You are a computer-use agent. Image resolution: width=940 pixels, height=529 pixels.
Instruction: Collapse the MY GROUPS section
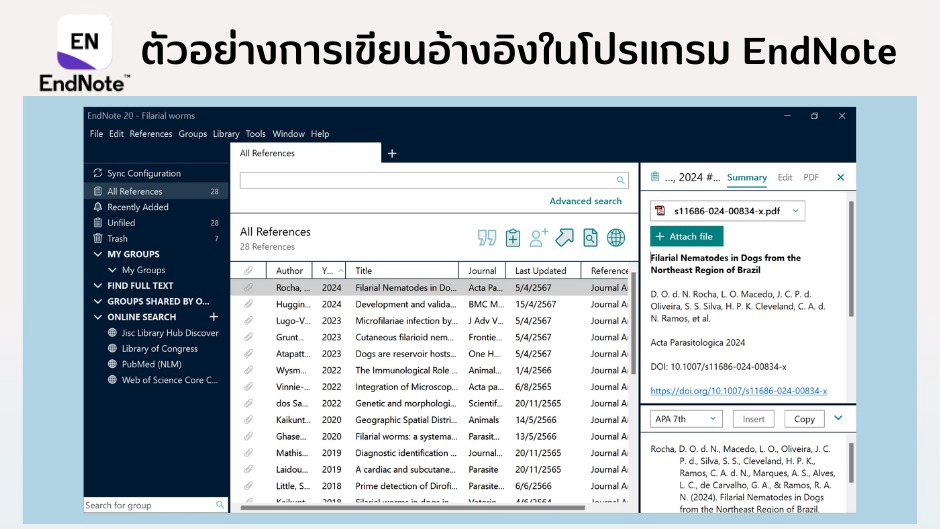tap(98, 254)
